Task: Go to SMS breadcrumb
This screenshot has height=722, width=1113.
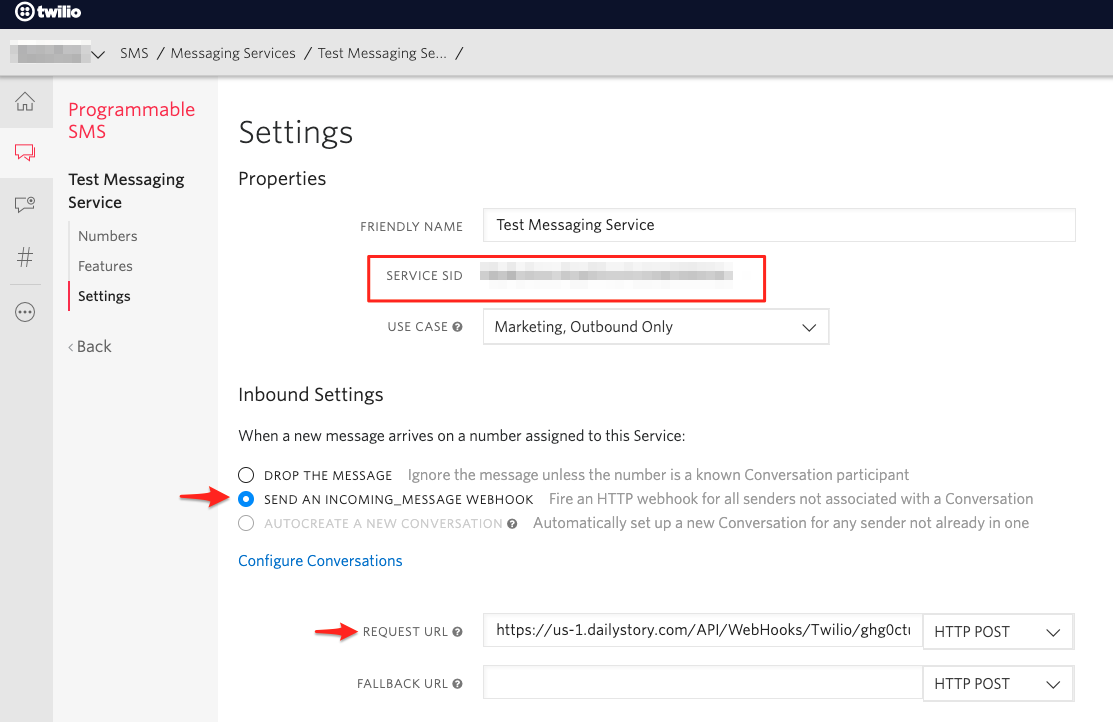Action: tap(134, 53)
